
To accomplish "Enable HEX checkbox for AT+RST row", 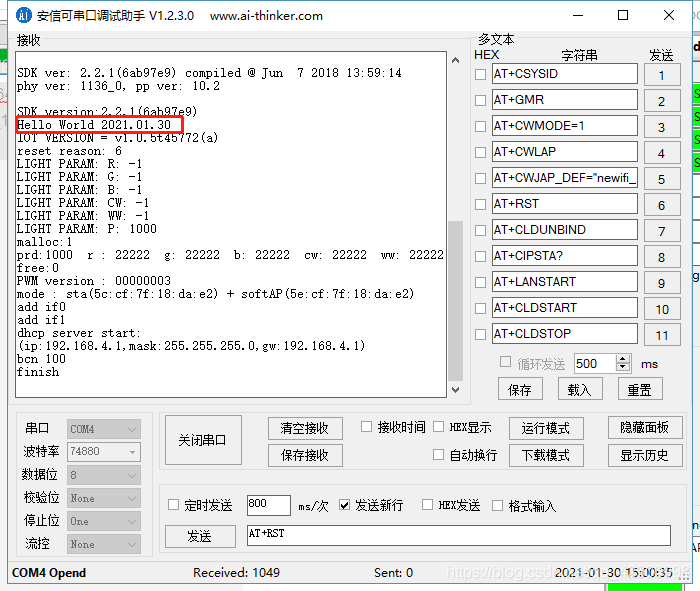I will (x=480, y=204).
